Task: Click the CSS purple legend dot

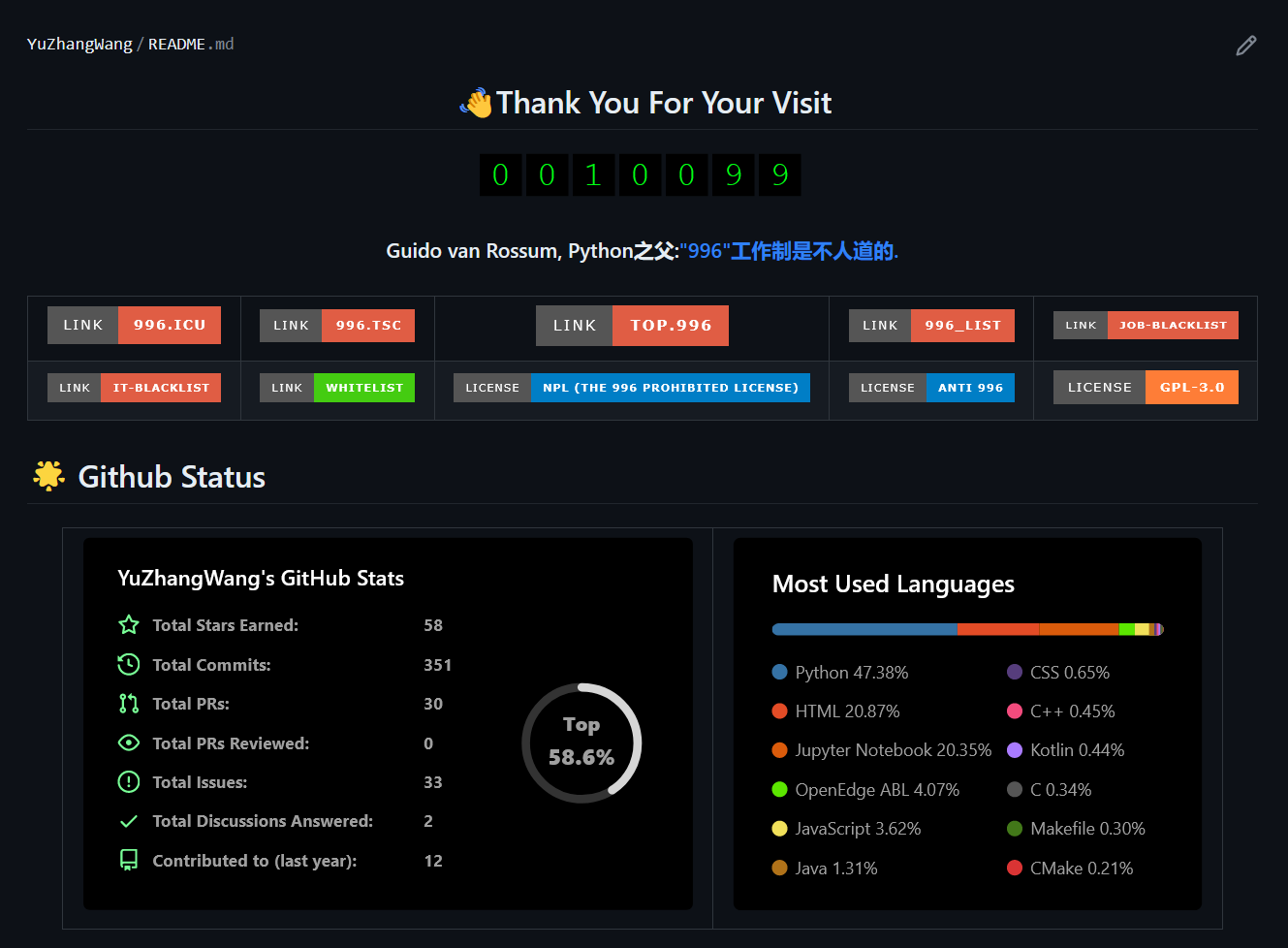Action: click(x=1015, y=672)
